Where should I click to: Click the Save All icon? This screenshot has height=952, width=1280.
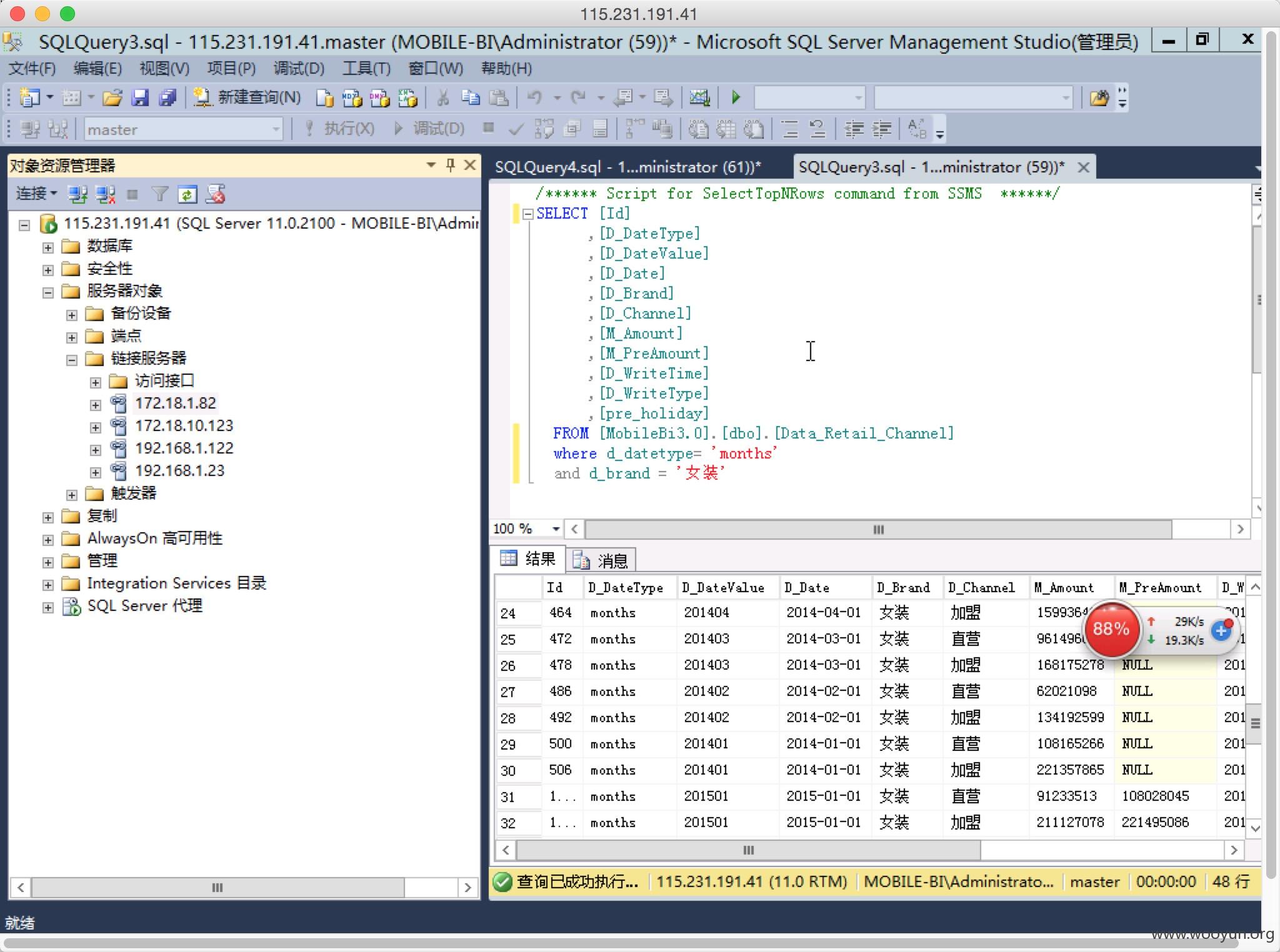tap(167, 97)
